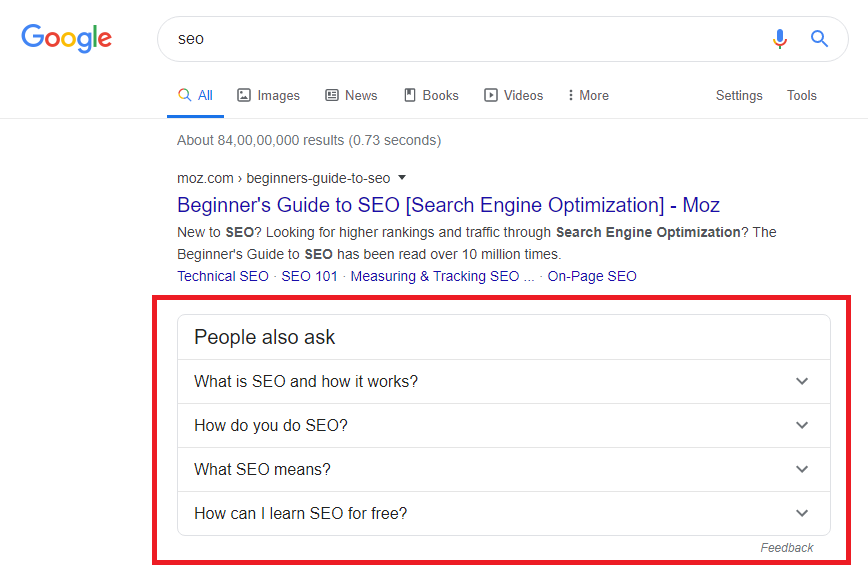
Task: Open search Tools
Action: [x=802, y=95]
